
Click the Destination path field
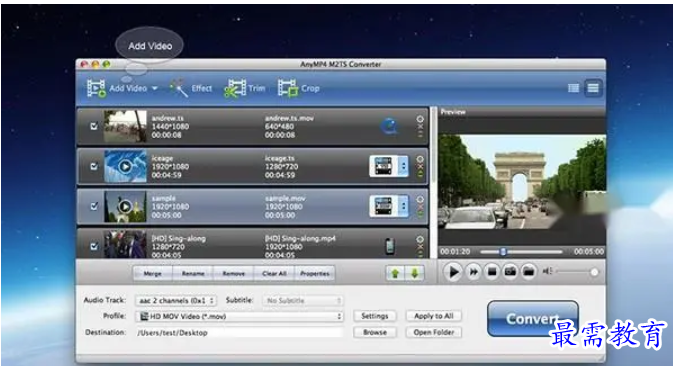pos(239,333)
